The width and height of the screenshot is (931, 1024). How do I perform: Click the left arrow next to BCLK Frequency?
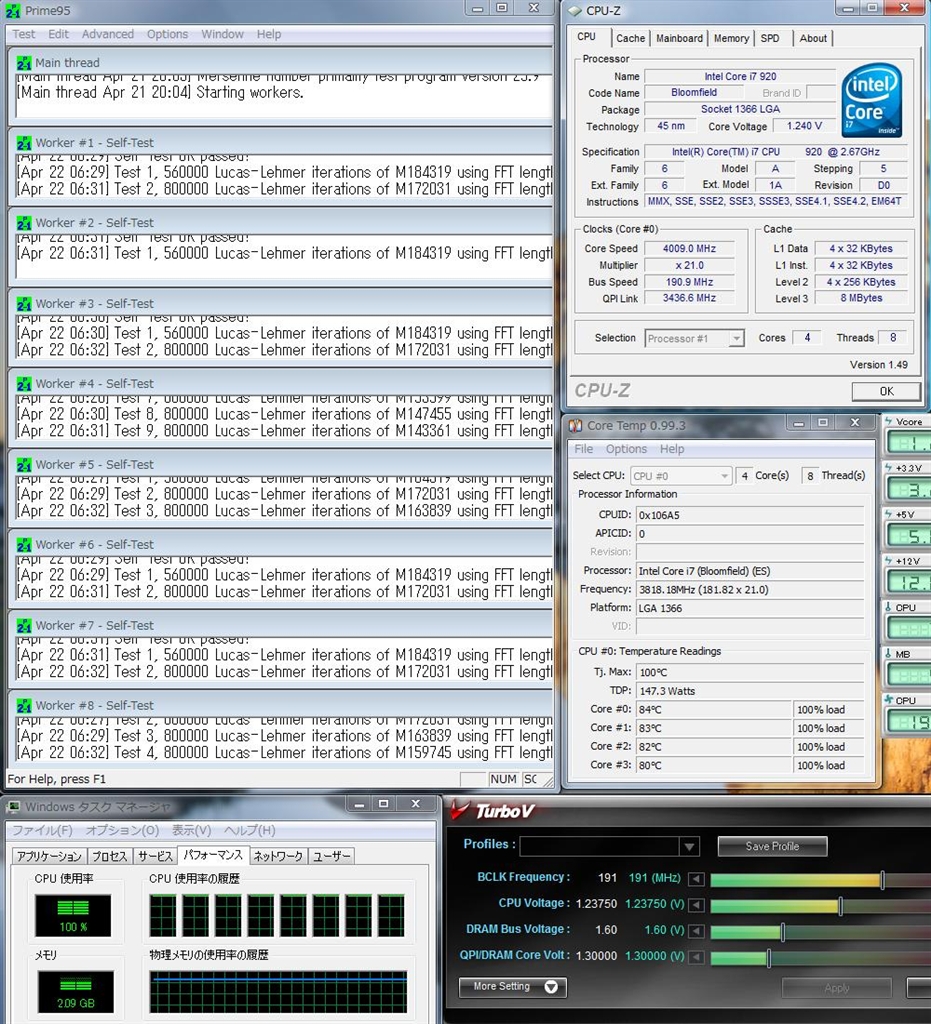pyautogui.click(x=696, y=880)
